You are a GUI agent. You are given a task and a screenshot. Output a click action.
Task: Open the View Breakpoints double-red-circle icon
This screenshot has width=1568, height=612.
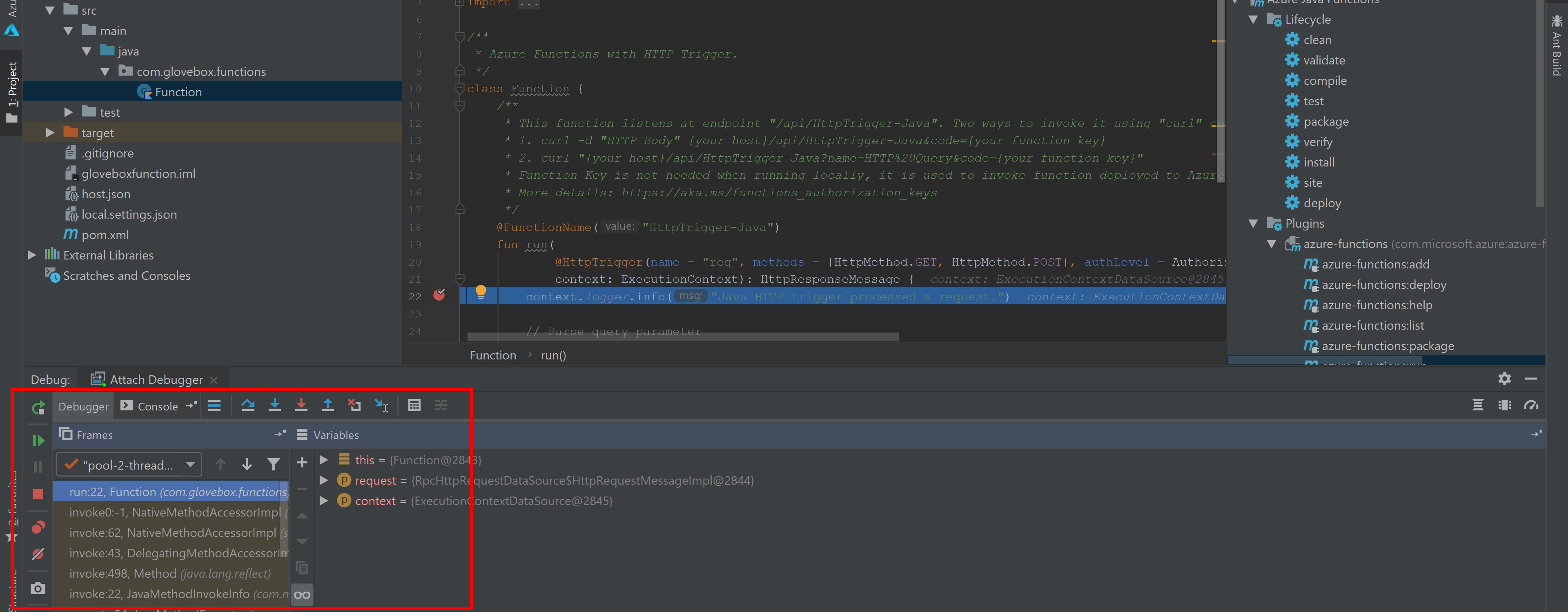point(38,527)
